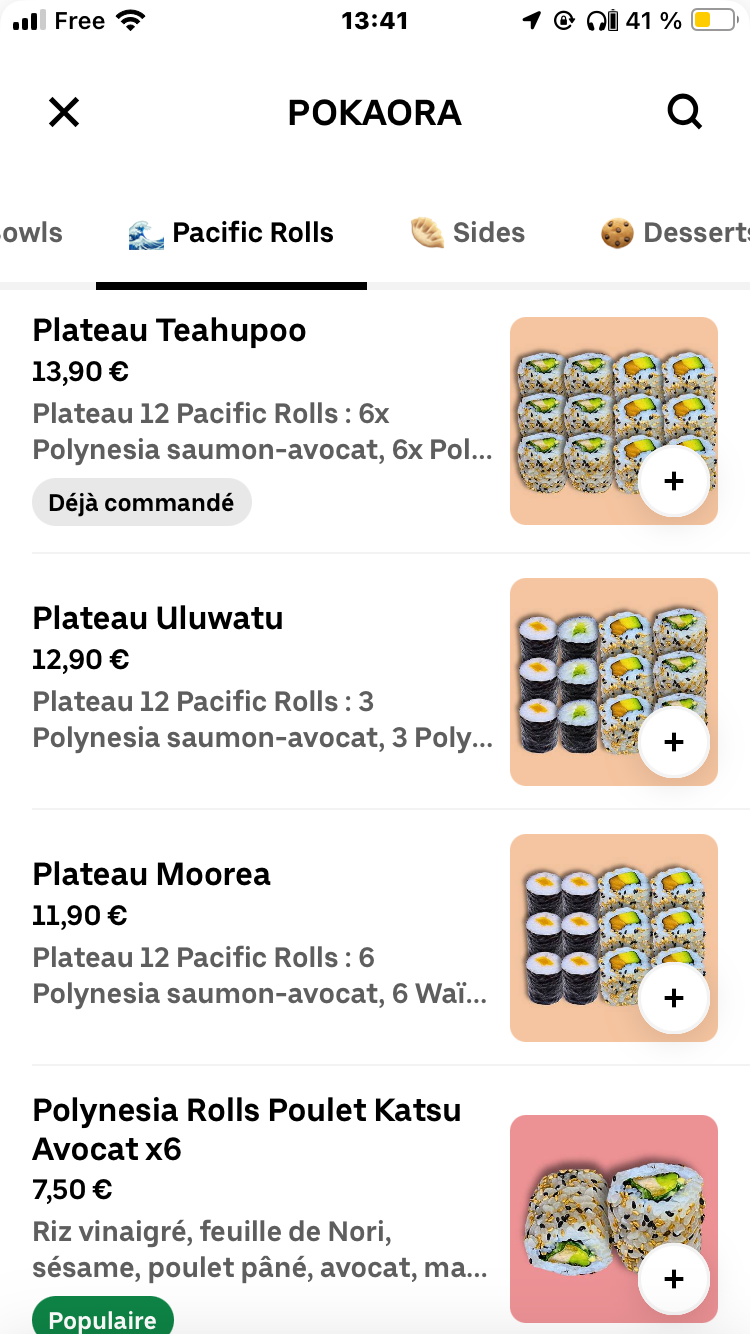Add Polynesia Rolls Poulet Katsu with plus icon
The image size is (750, 1334).
pyautogui.click(x=674, y=1279)
